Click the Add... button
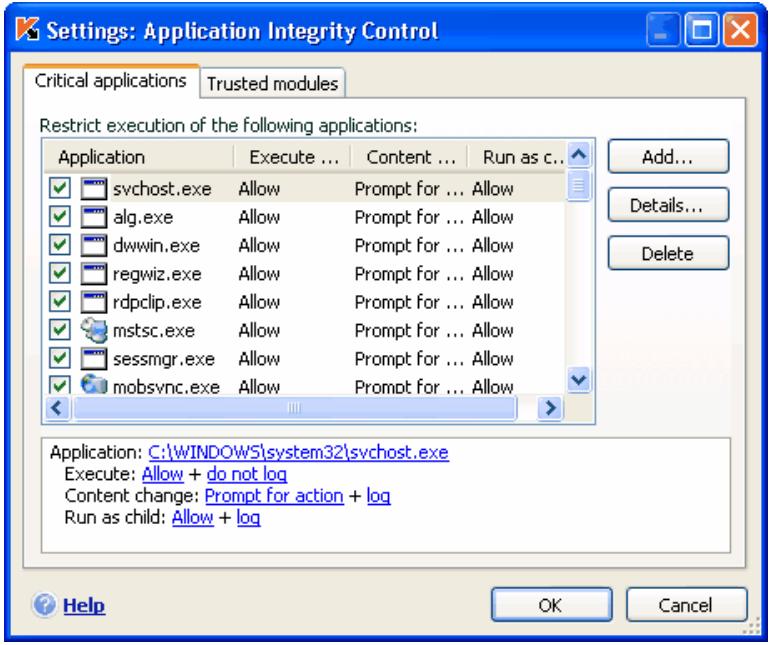This screenshot has height=645, width=773. (668, 157)
